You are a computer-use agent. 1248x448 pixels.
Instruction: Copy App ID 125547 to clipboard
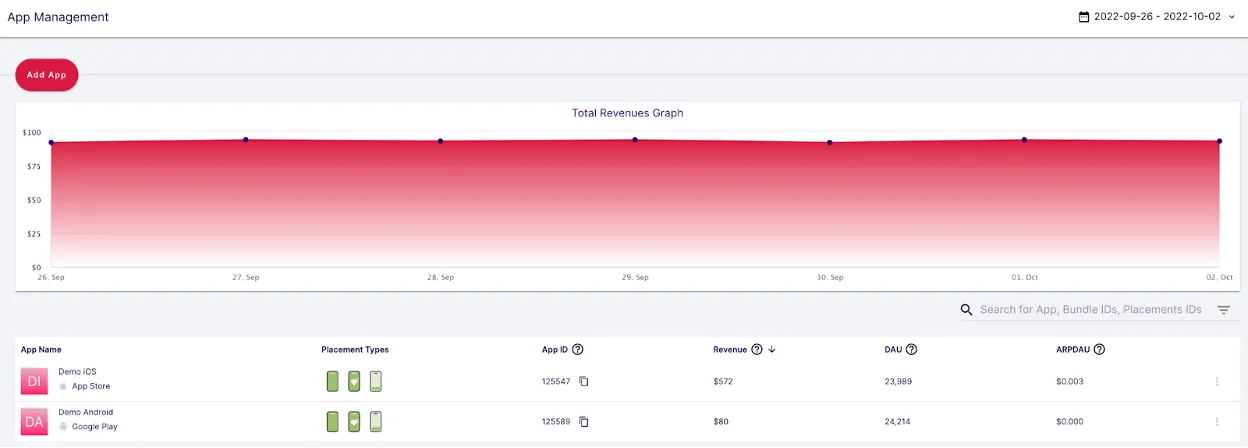click(x=584, y=381)
